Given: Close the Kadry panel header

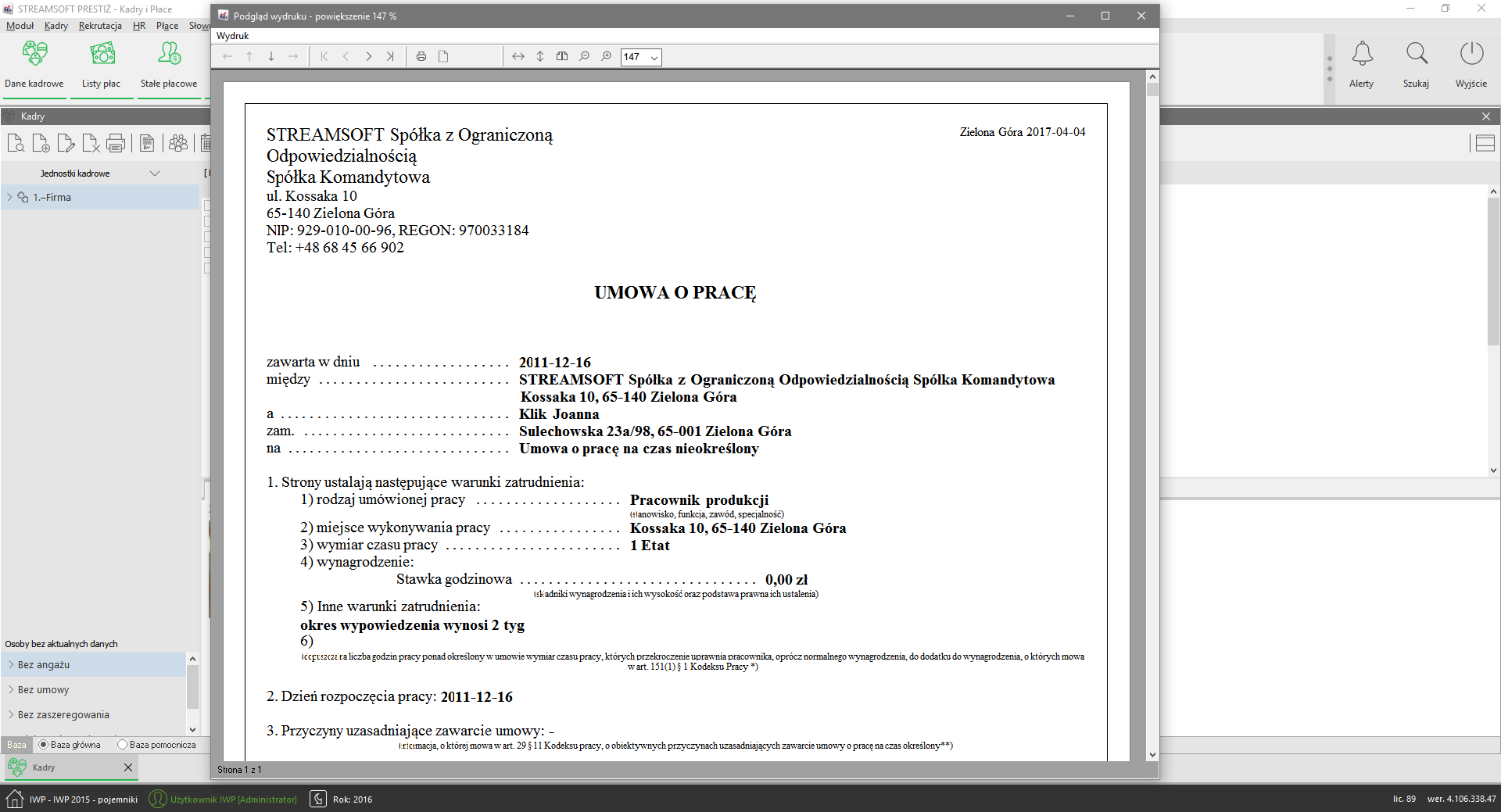Looking at the screenshot, I should pos(1486,116).
